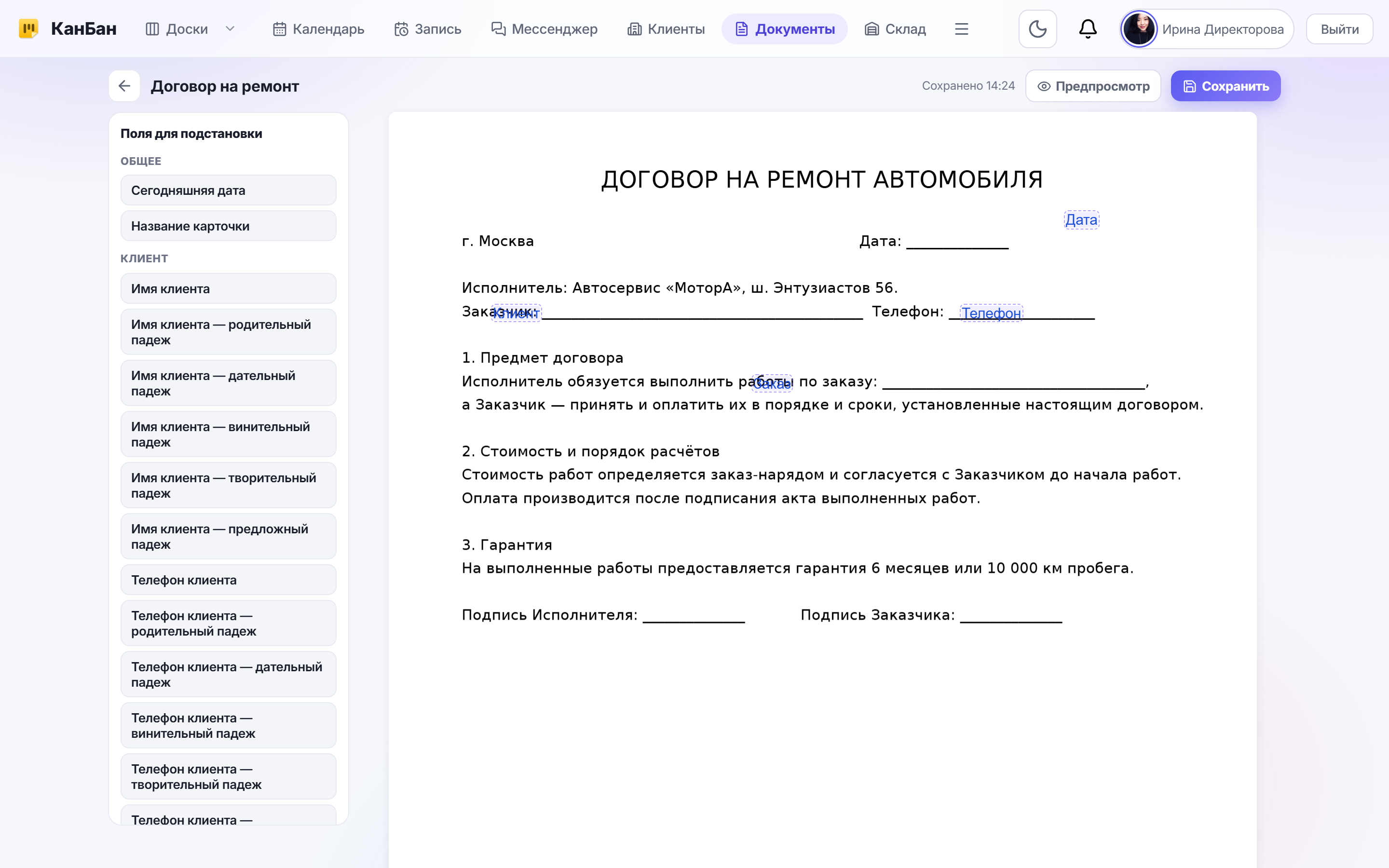This screenshot has width=1389, height=868.
Task: Click the Дата placeholder tag in document
Action: pos(1081,220)
